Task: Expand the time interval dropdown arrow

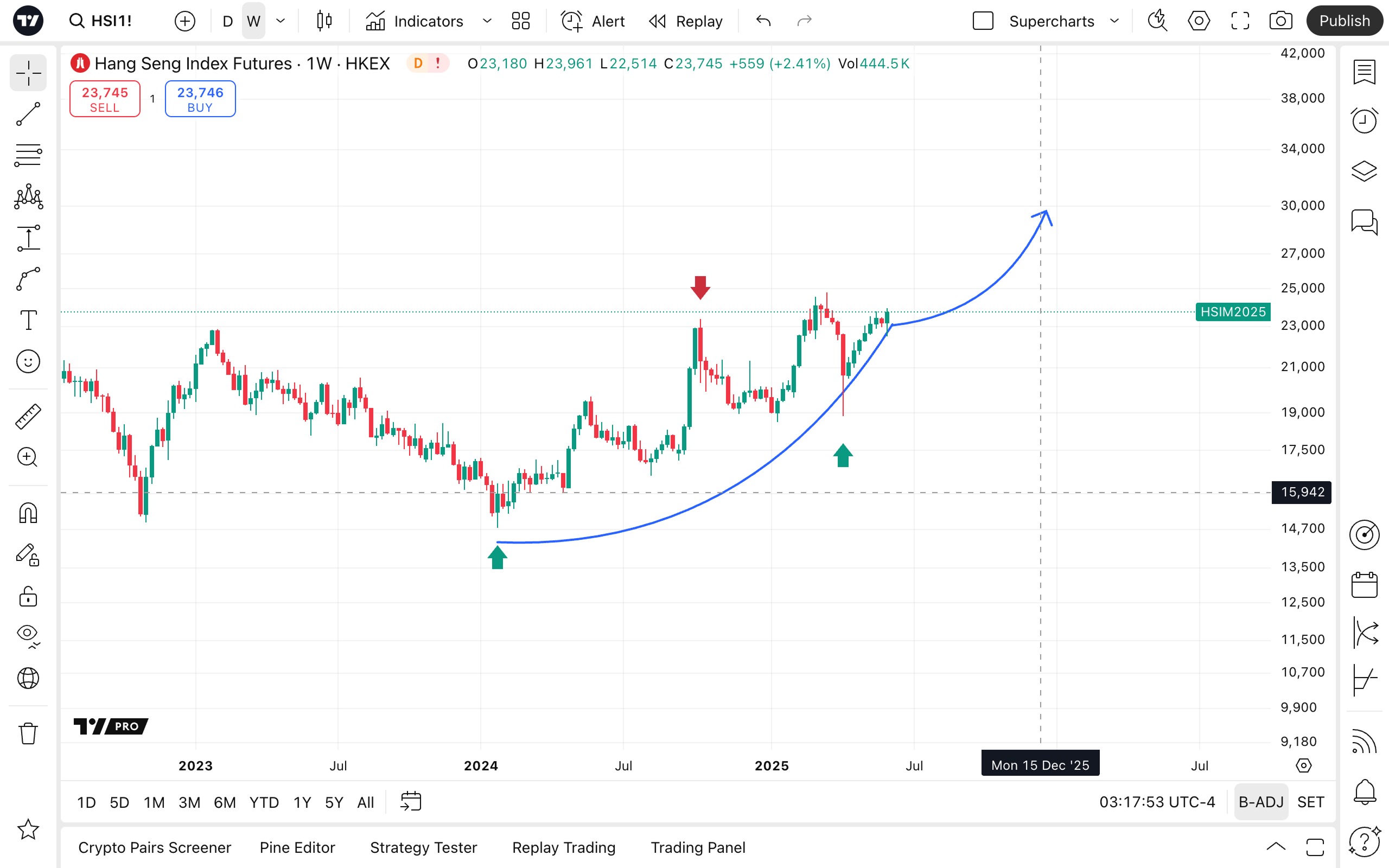Action: click(281, 21)
